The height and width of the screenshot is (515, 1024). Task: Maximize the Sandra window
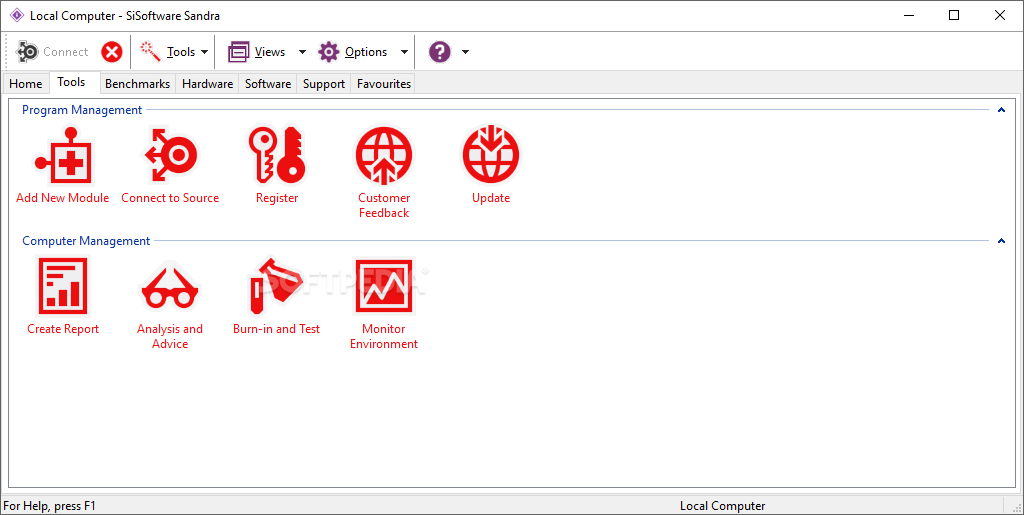pyautogui.click(x=954, y=15)
